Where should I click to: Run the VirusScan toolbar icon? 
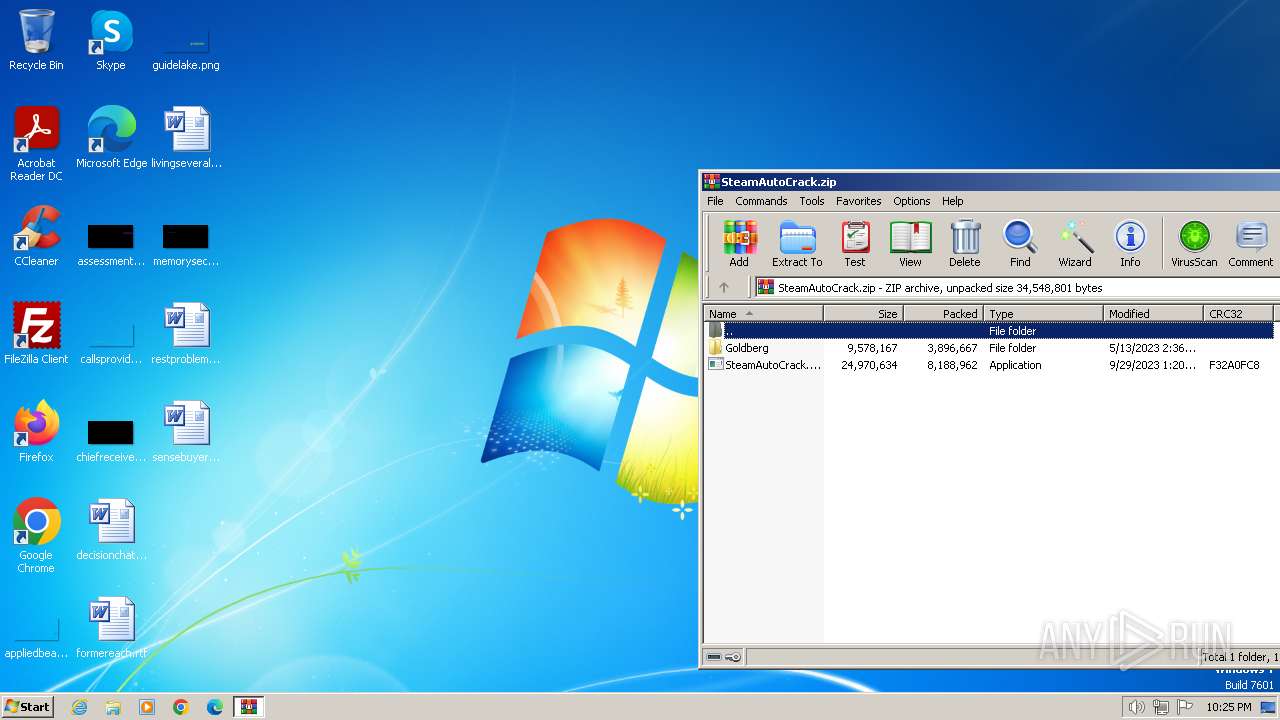[x=1194, y=244]
